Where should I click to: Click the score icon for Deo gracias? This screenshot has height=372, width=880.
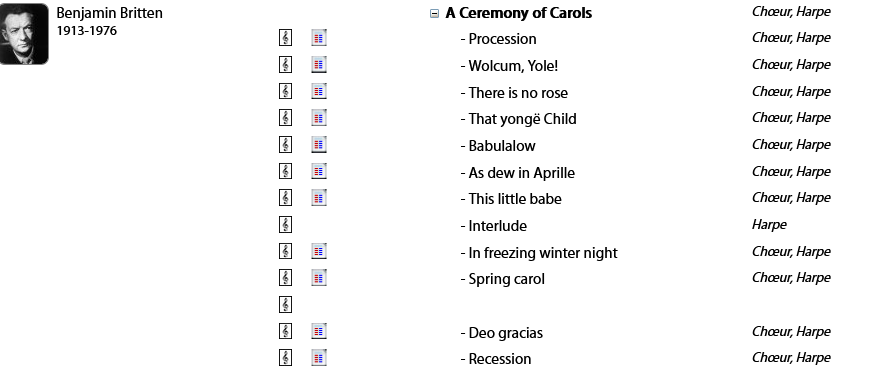(285, 331)
